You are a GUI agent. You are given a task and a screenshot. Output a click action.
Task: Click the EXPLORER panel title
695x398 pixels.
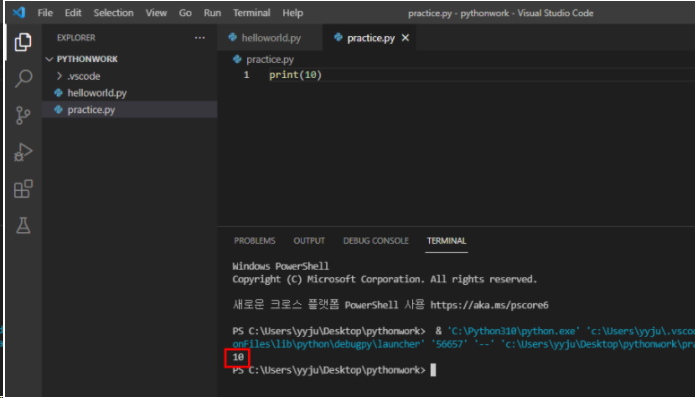coord(76,38)
